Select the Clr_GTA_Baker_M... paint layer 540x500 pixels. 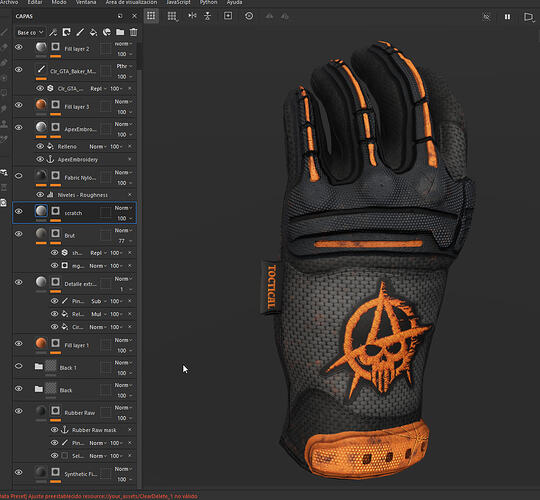[x=74, y=71]
